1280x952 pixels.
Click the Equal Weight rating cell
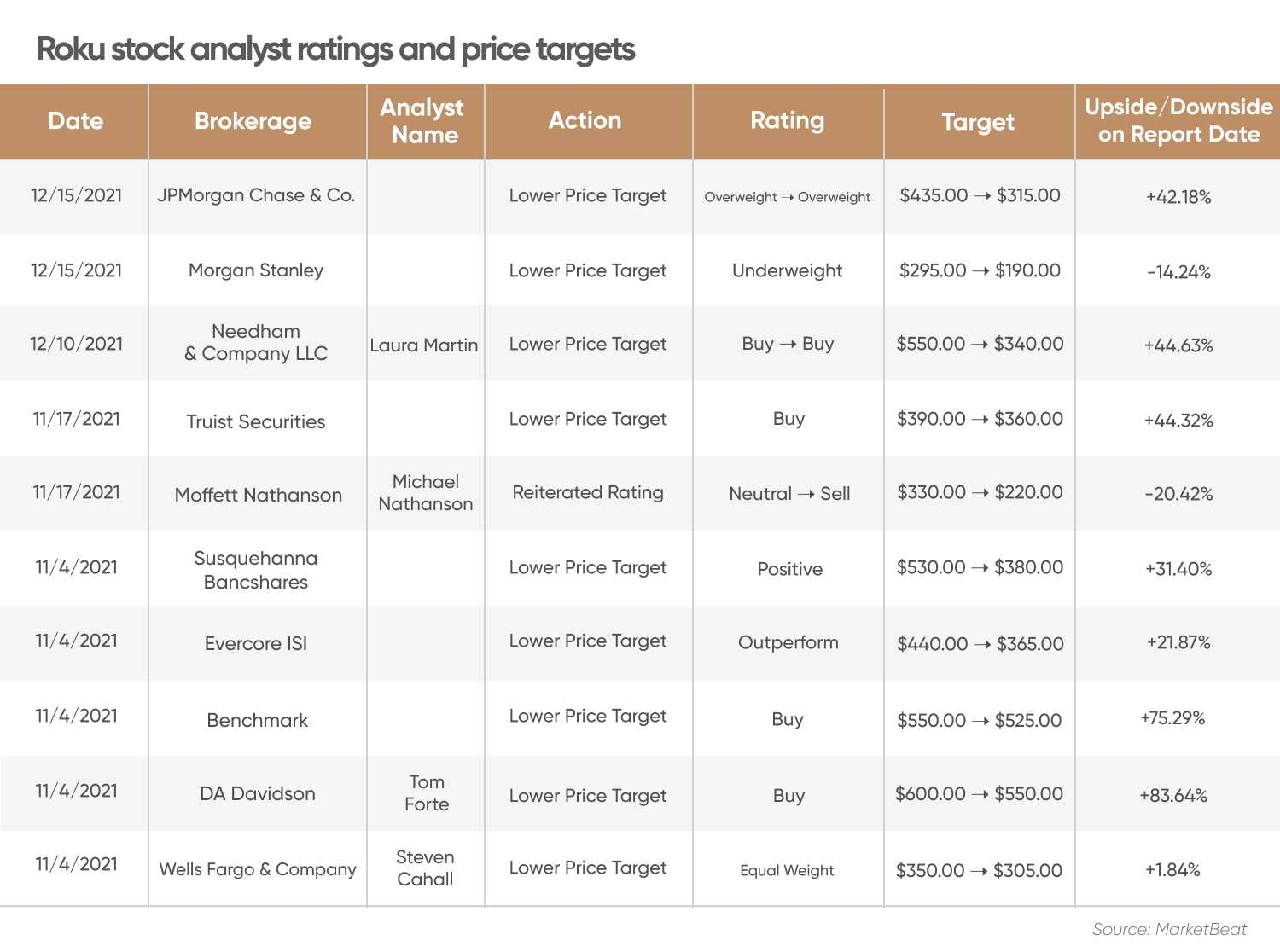coord(787,870)
